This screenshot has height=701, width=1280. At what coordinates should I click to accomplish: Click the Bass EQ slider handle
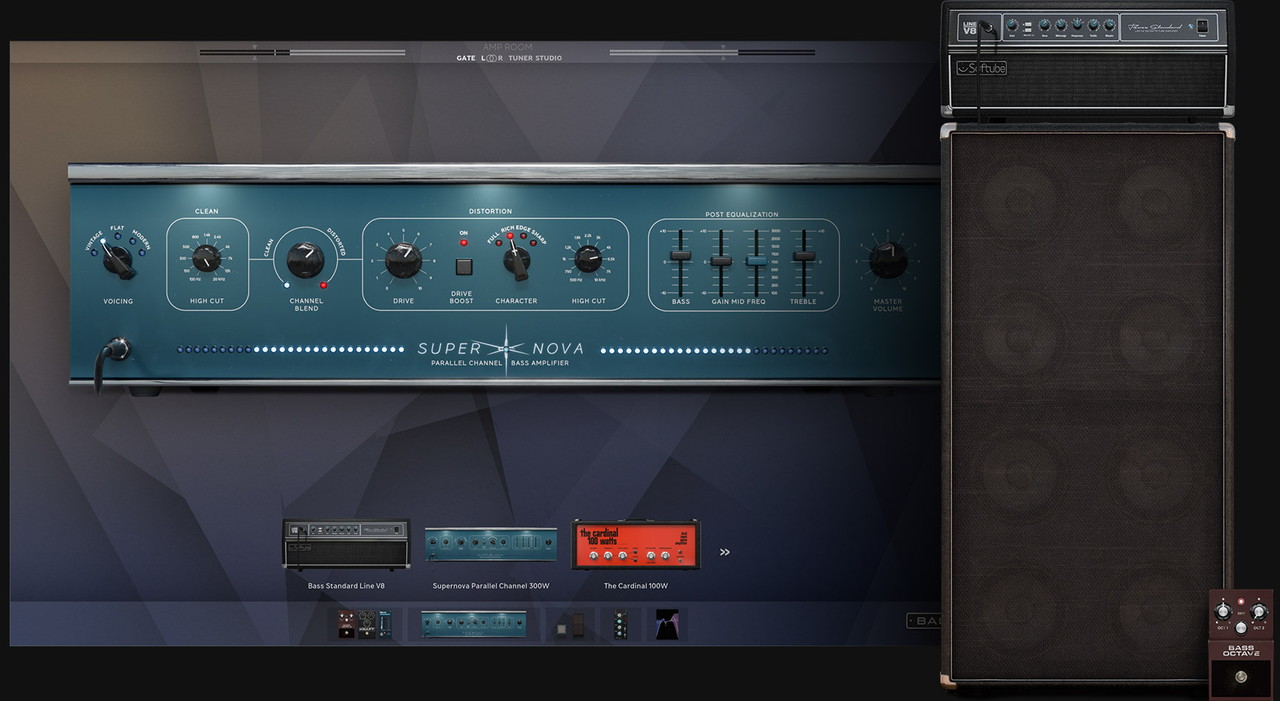click(x=680, y=256)
